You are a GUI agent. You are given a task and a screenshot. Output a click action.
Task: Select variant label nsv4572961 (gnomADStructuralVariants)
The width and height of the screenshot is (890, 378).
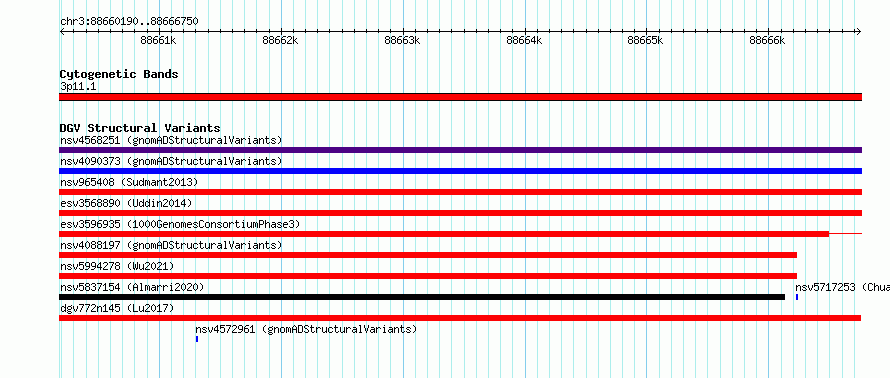[x=306, y=329]
